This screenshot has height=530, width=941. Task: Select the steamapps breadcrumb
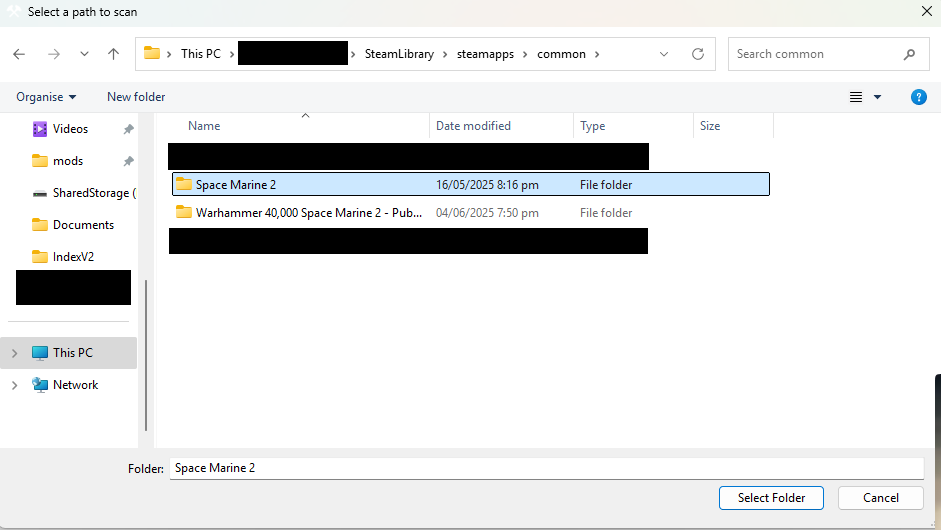click(486, 54)
